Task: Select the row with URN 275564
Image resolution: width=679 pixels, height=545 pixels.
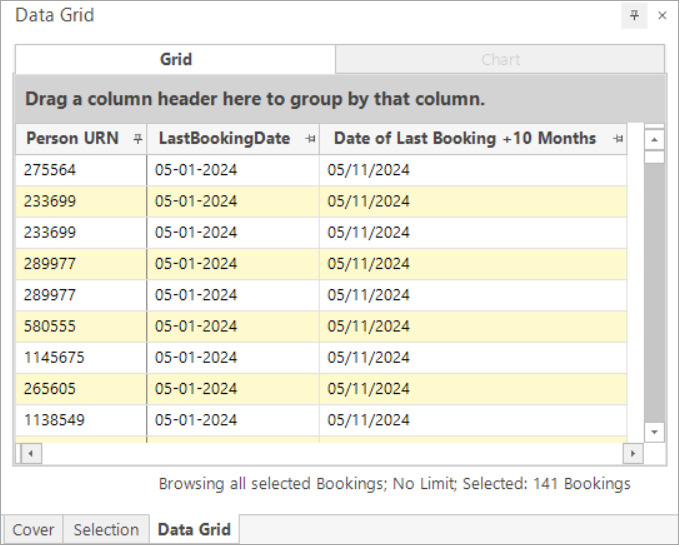Action: (321, 170)
